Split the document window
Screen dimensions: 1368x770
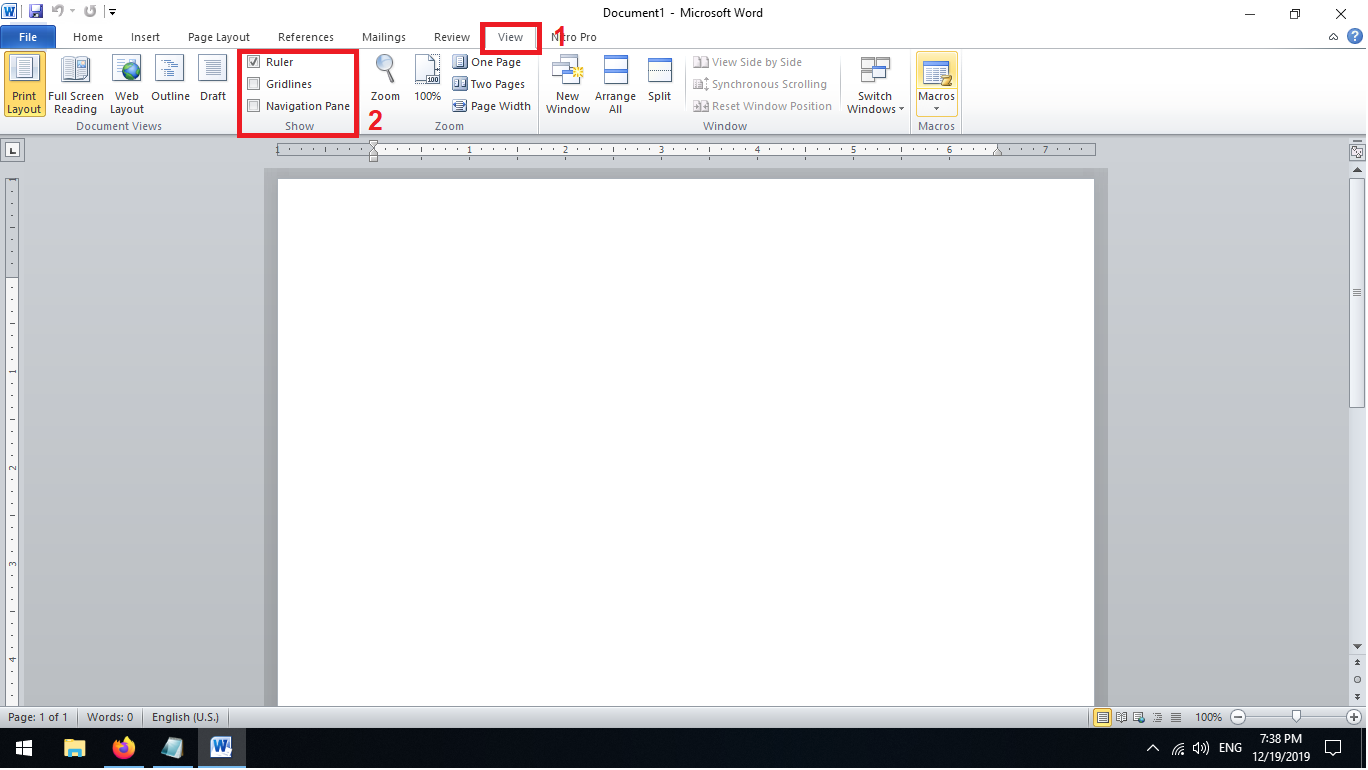pos(659,78)
